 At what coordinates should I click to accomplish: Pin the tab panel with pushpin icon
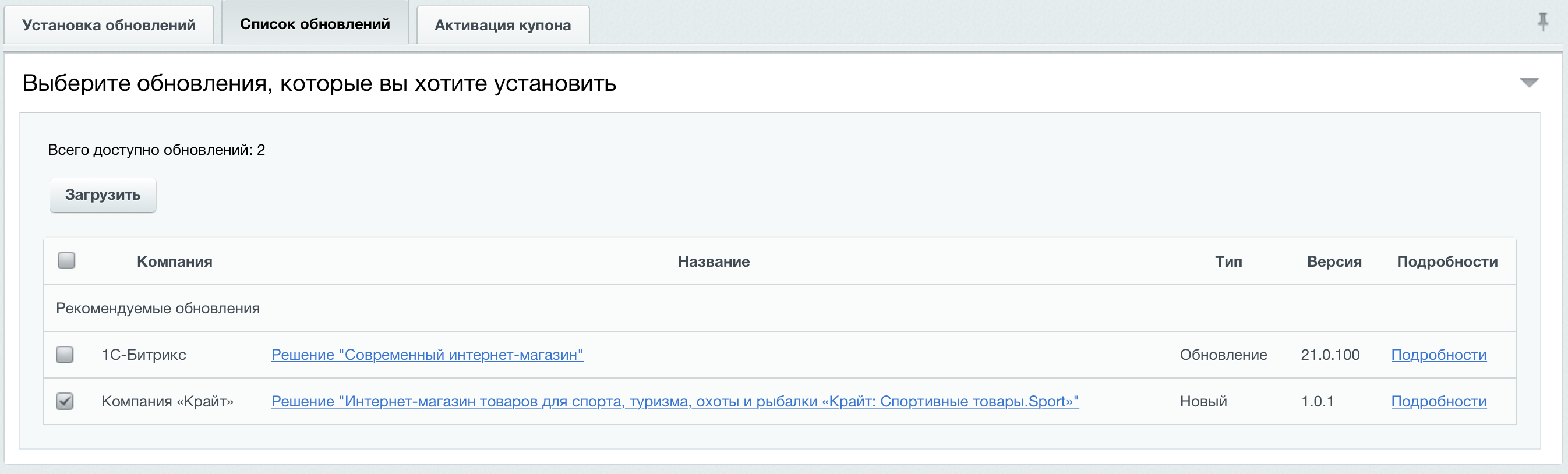(x=1543, y=22)
